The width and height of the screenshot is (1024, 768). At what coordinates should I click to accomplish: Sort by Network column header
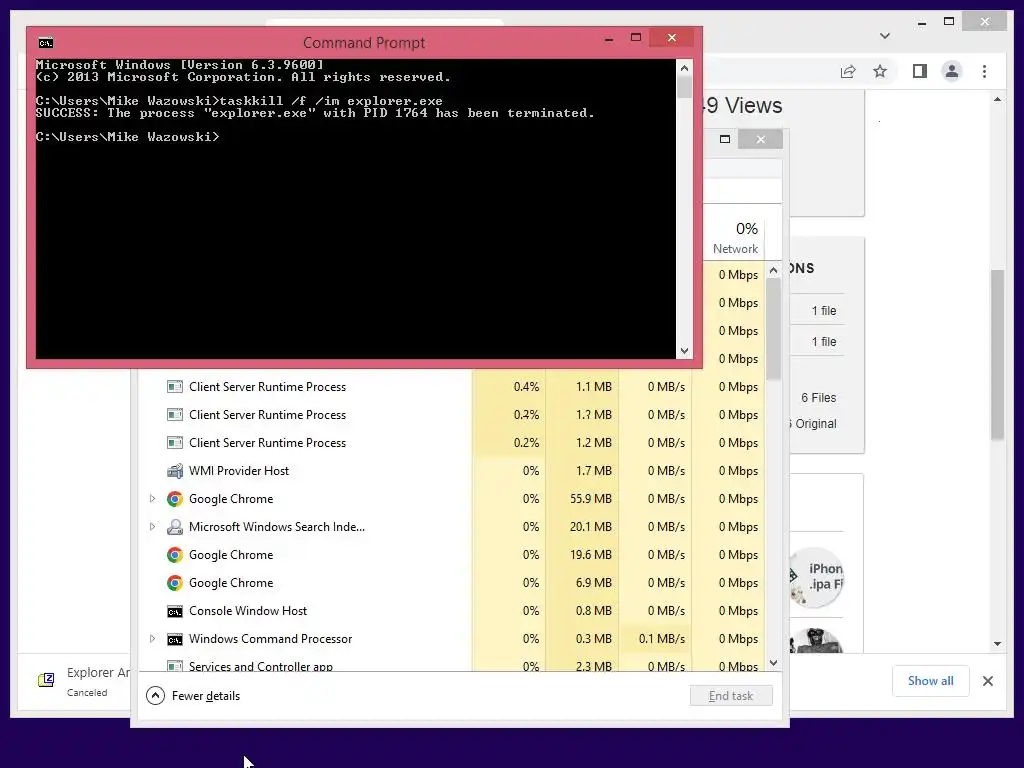(x=735, y=238)
